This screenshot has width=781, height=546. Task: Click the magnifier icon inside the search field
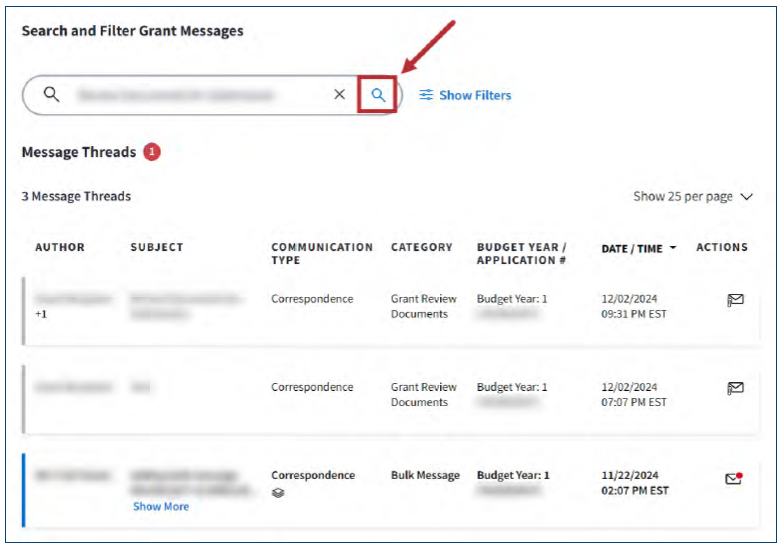(51, 95)
